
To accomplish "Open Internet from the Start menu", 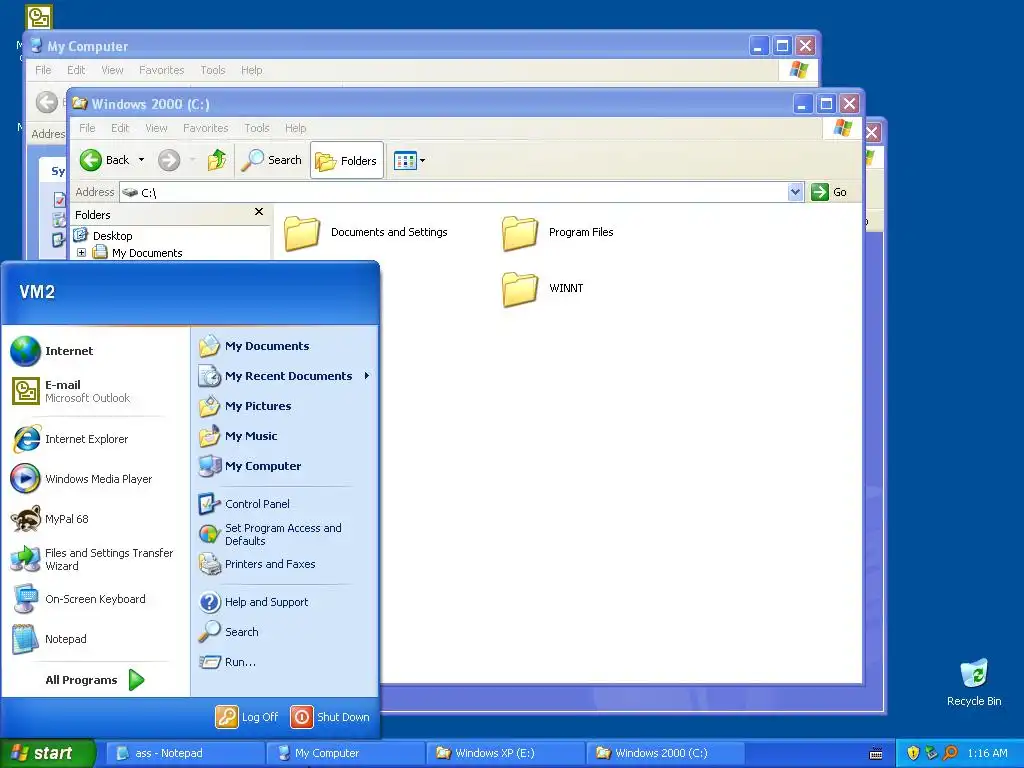I will (52, 351).
